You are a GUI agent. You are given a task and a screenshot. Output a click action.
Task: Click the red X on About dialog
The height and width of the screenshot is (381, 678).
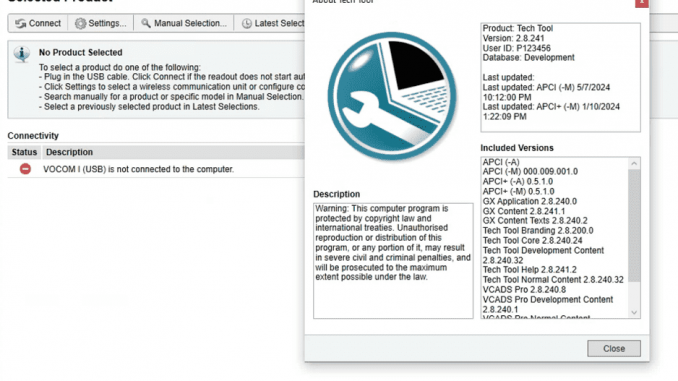641,3
